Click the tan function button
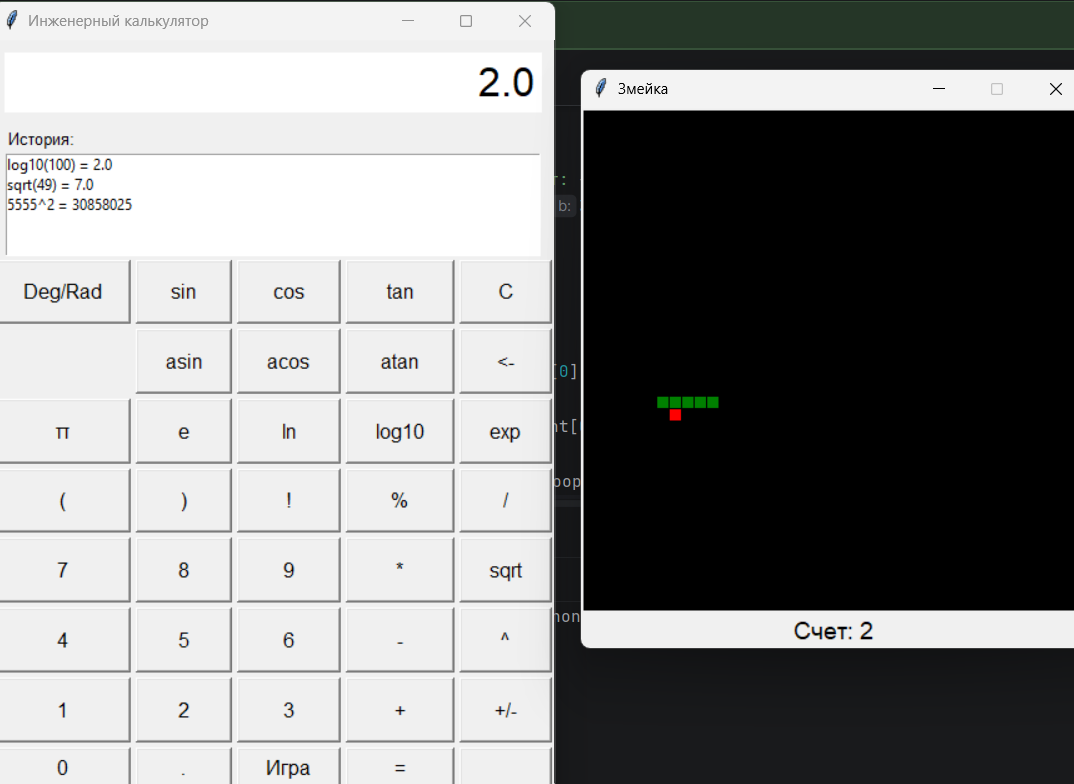 [400, 292]
